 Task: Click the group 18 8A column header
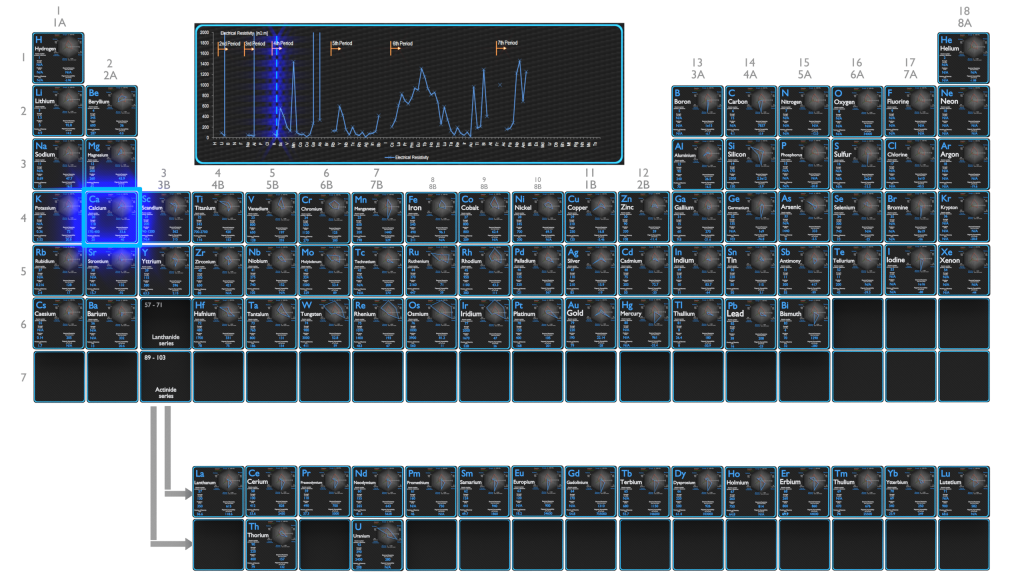tap(964, 17)
